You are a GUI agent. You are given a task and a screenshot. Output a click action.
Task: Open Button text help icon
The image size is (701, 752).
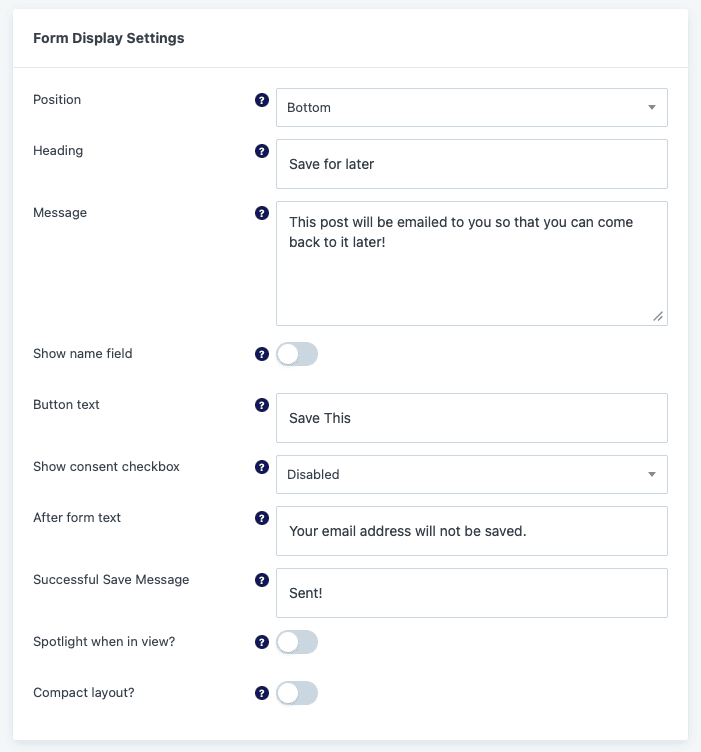tap(261, 405)
